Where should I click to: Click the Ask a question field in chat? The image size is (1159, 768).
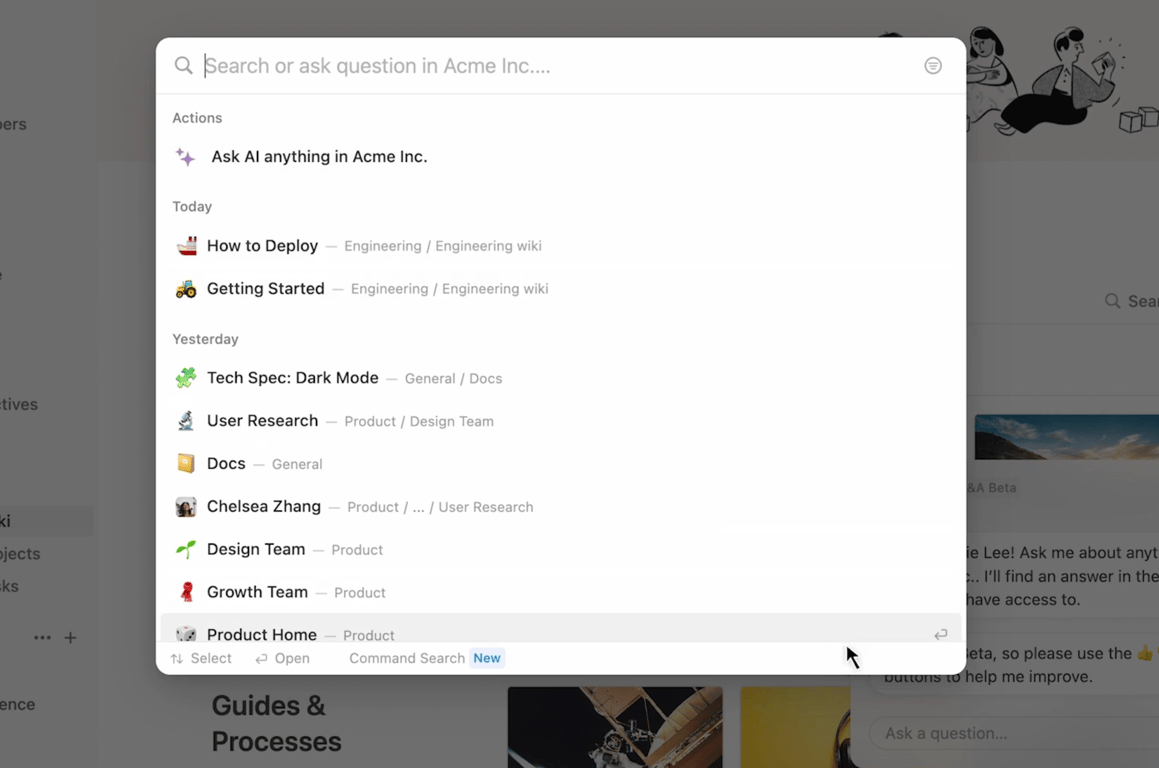coord(1014,733)
